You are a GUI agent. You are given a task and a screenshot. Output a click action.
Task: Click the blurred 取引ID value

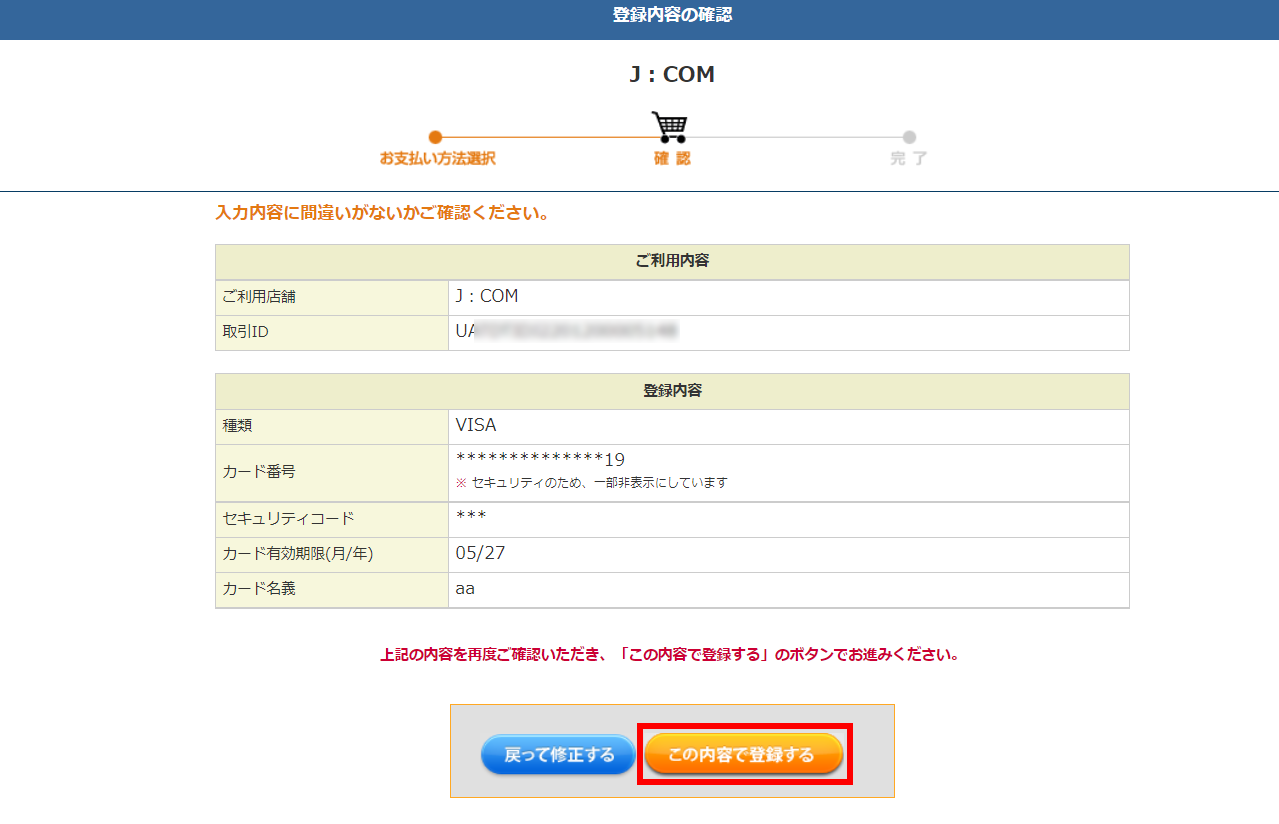tap(567, 331)
